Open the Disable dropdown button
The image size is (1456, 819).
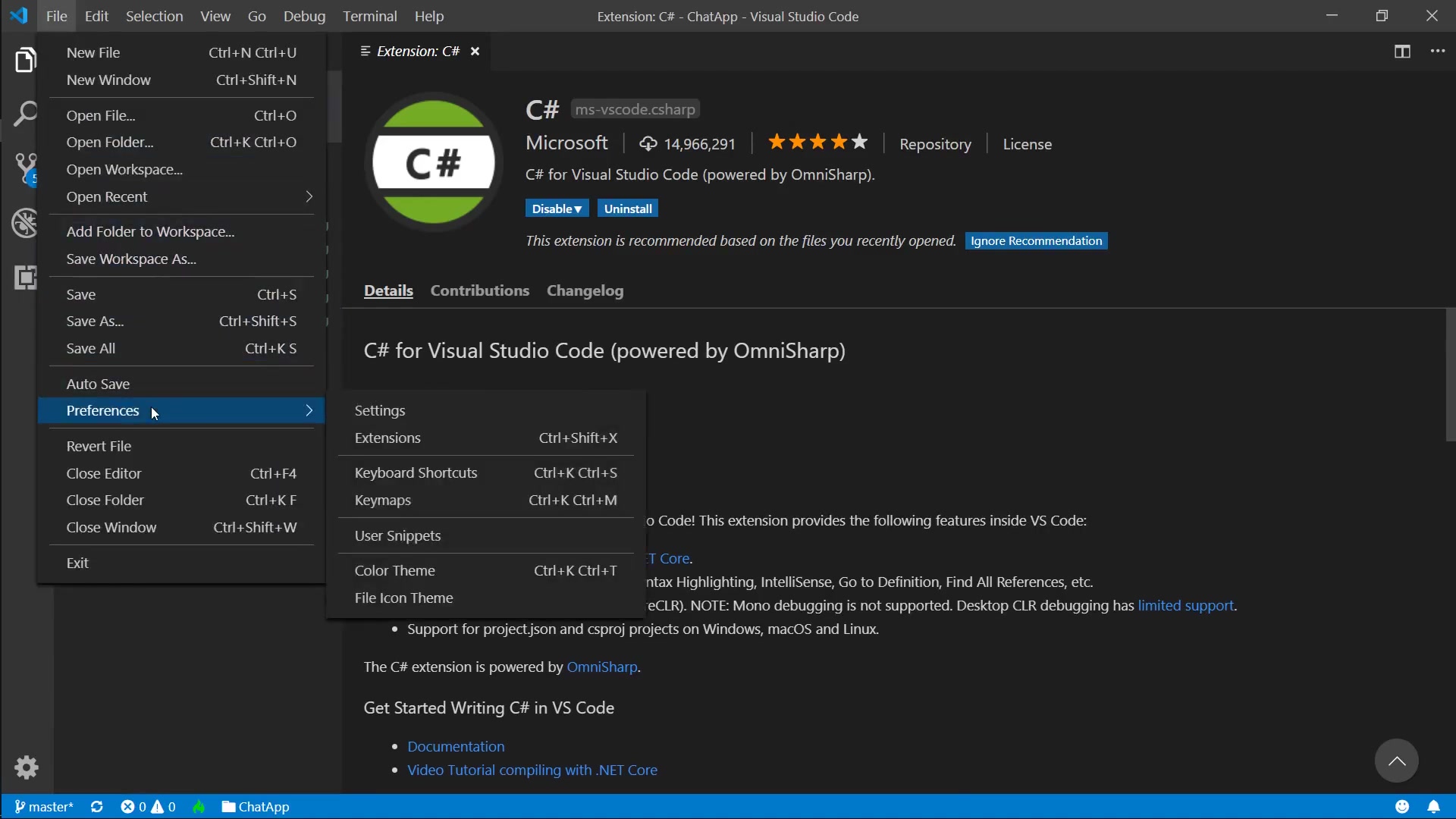click(x=556, y=209)
